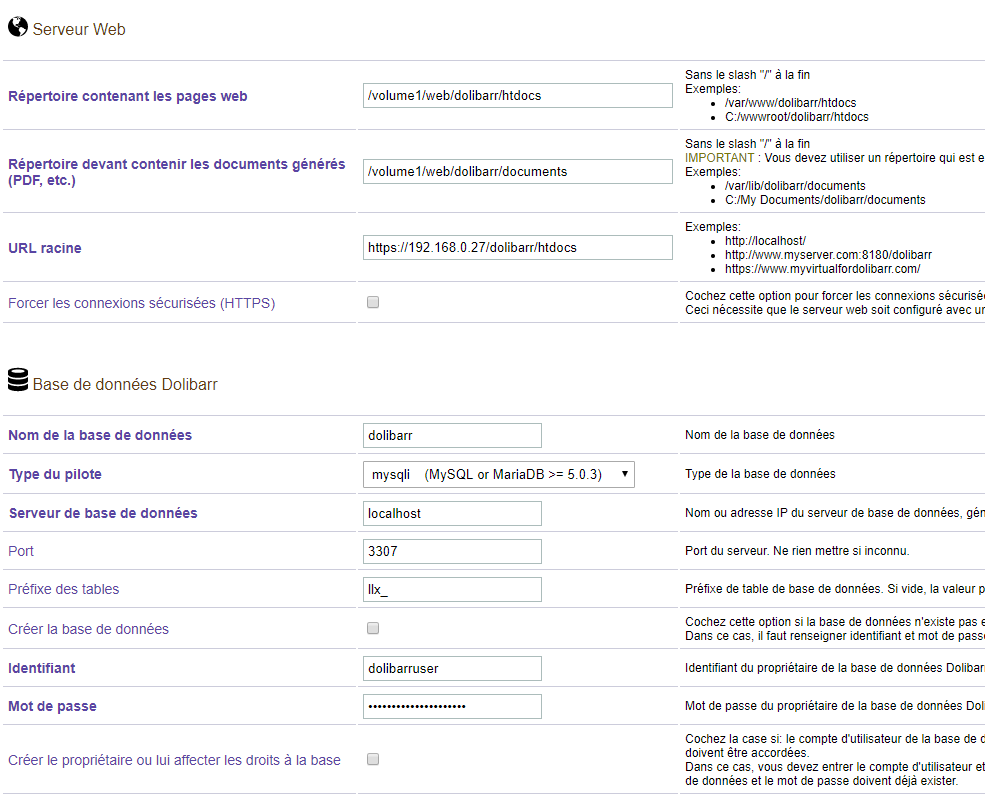985x799 pixels.
Task: Click the documents directory input field
Action: click(518, 171)
